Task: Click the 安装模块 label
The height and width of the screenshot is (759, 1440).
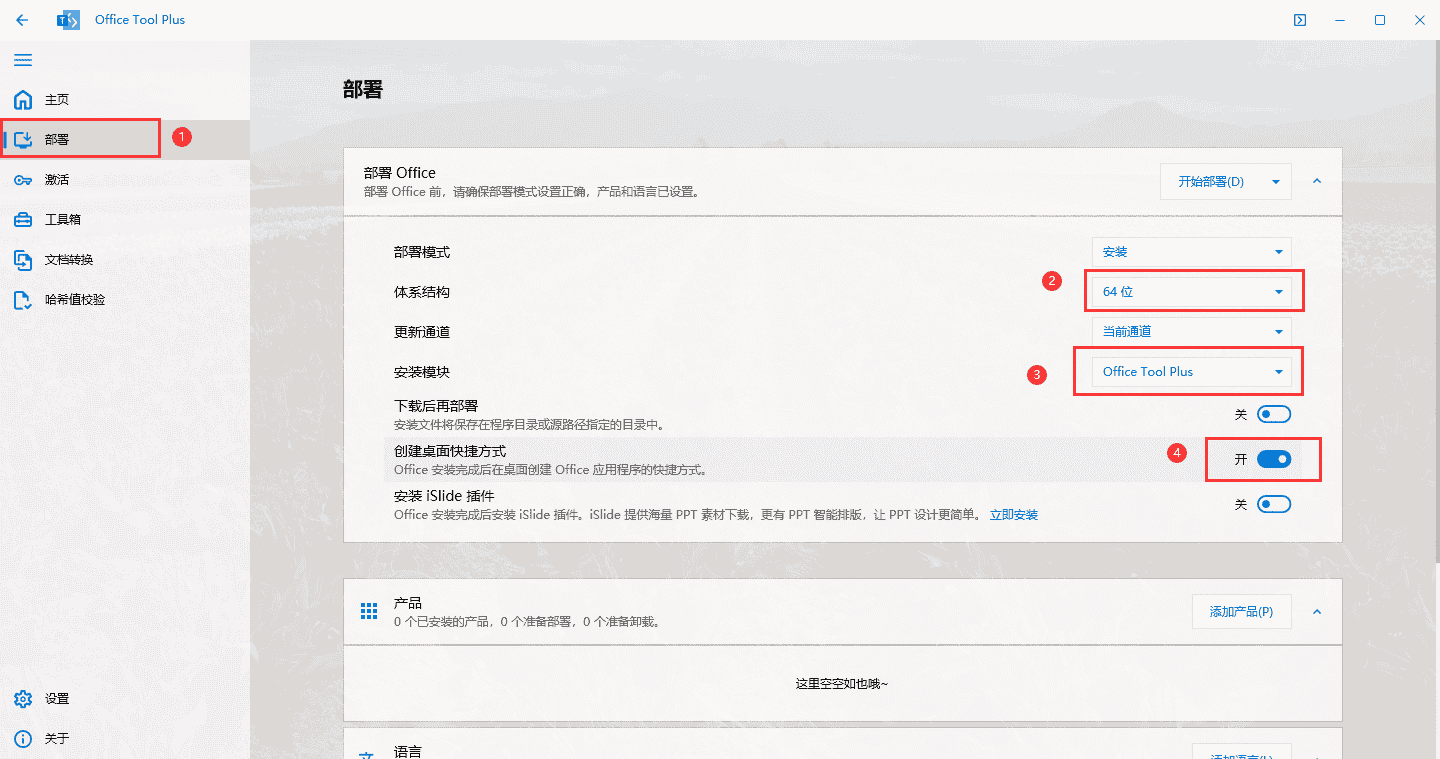Action: click(422, 372)
